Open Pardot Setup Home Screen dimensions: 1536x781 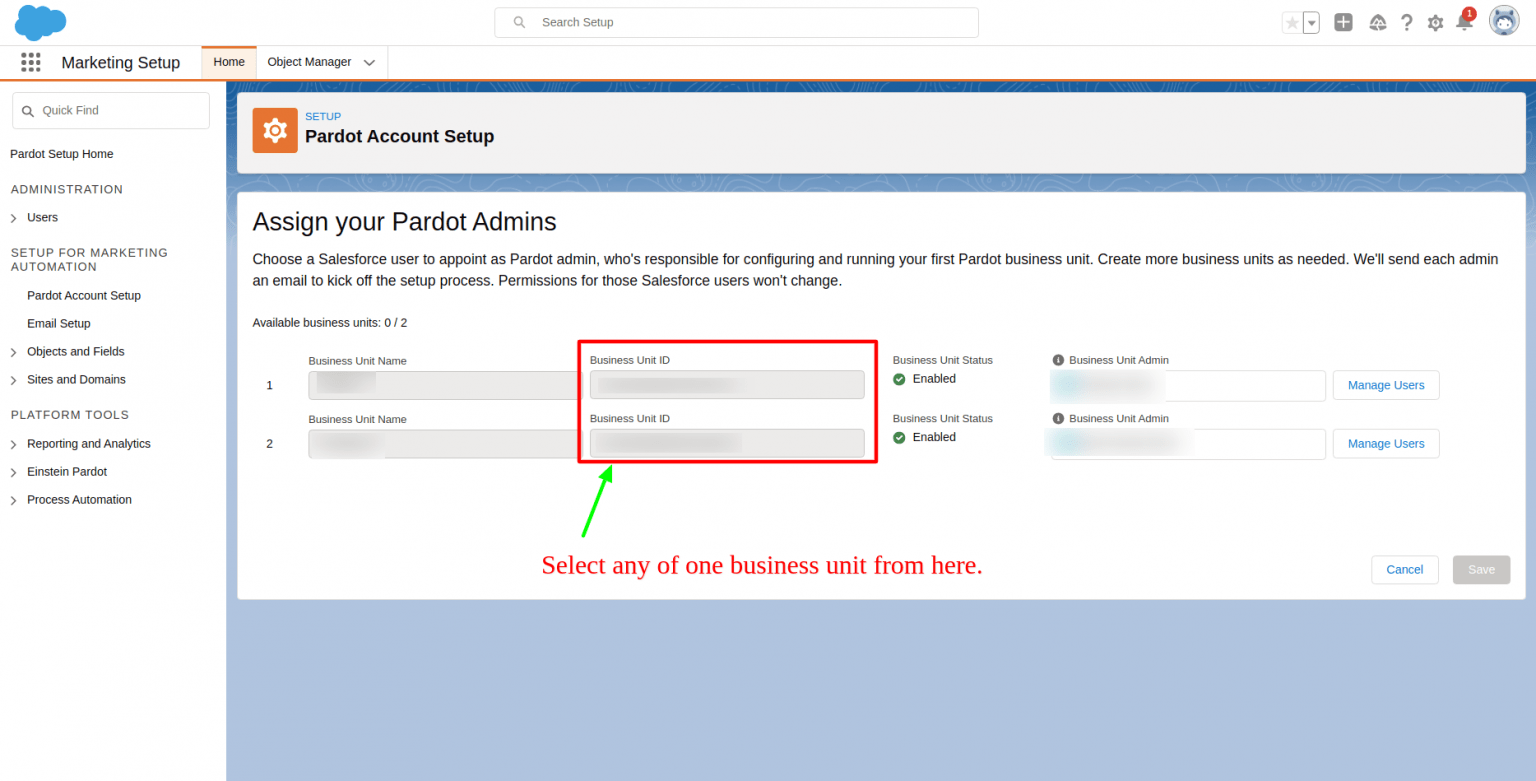62,154
